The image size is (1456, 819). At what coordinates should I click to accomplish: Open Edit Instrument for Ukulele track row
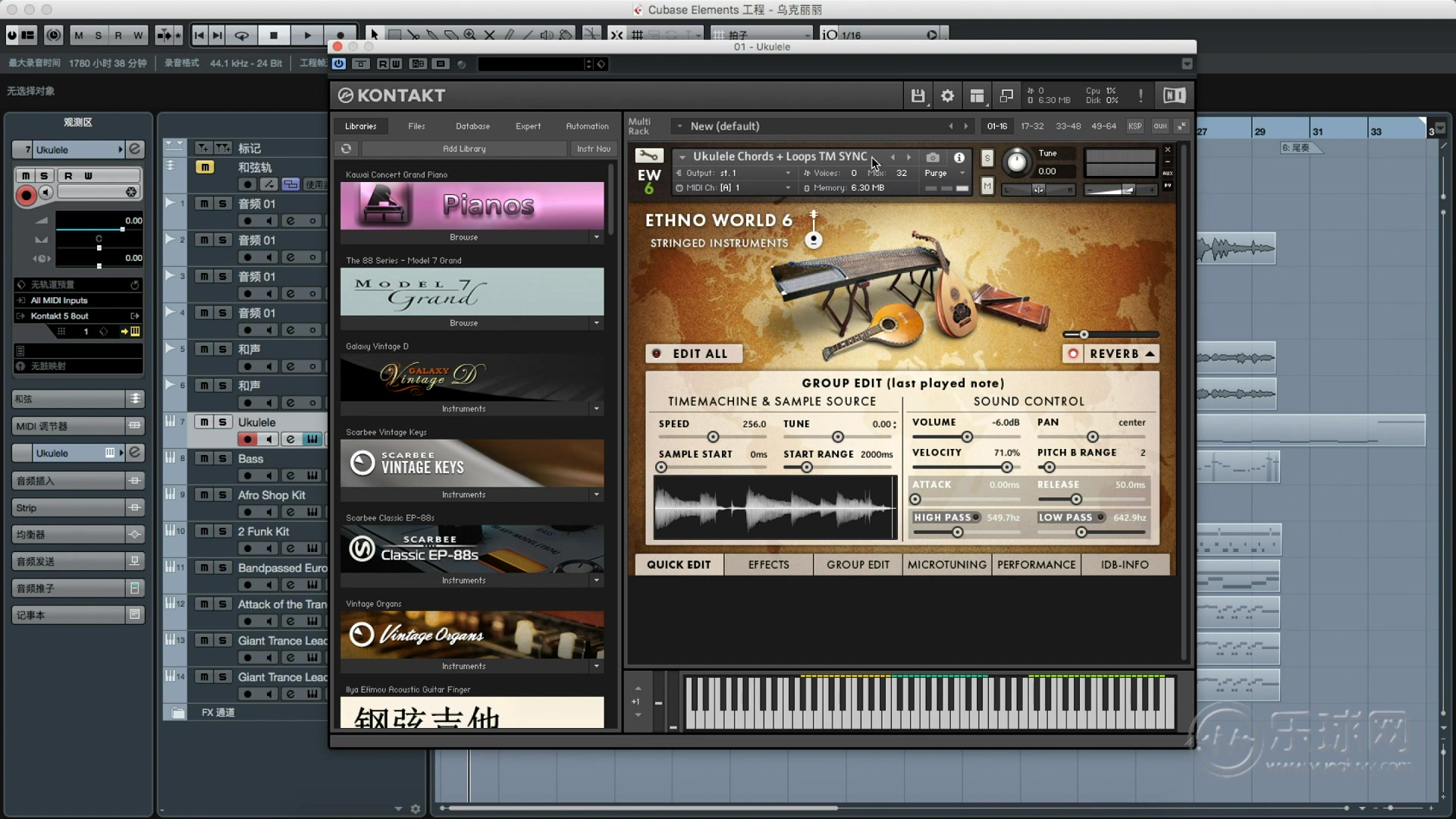[x=312, y=439]
